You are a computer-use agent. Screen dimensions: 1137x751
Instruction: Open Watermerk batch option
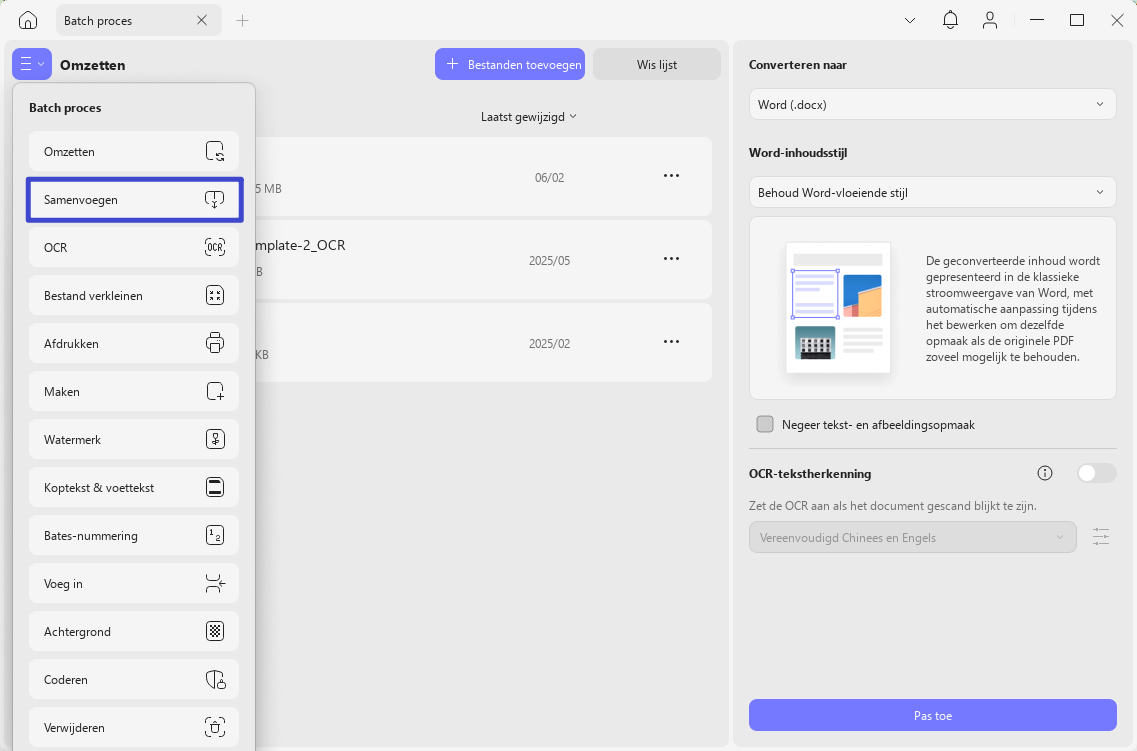pyautogui.click(x=134, y=439)
